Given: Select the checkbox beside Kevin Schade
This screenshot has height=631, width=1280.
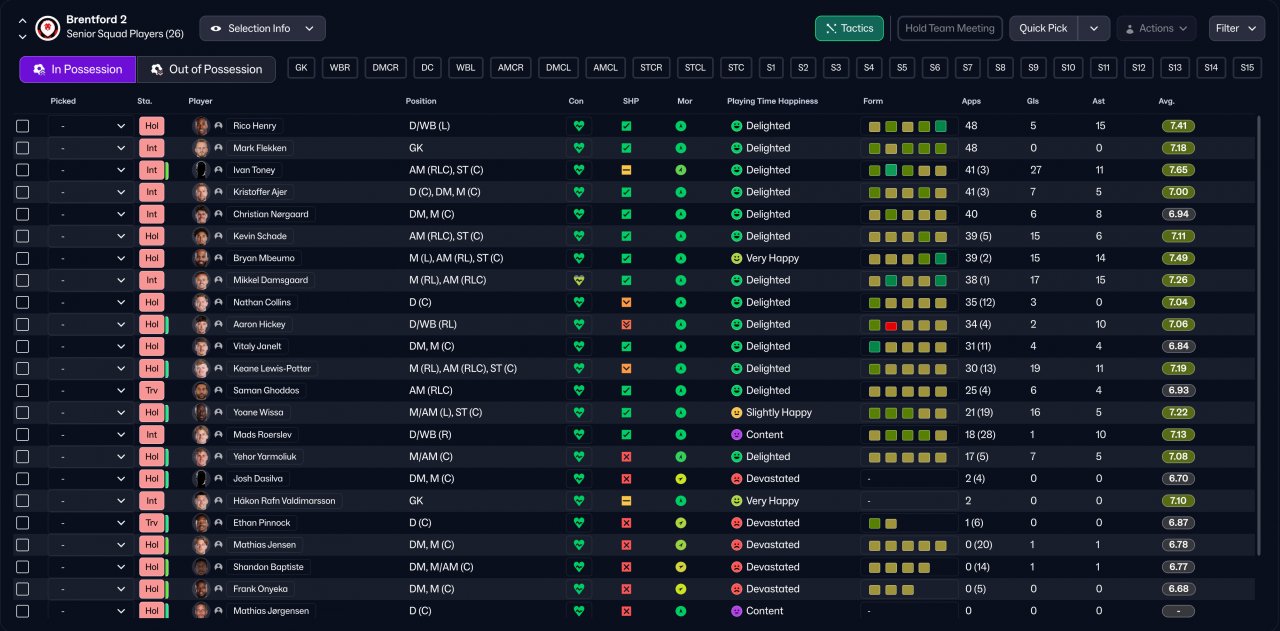Looking at the screenshot, I should pos(23,236).
